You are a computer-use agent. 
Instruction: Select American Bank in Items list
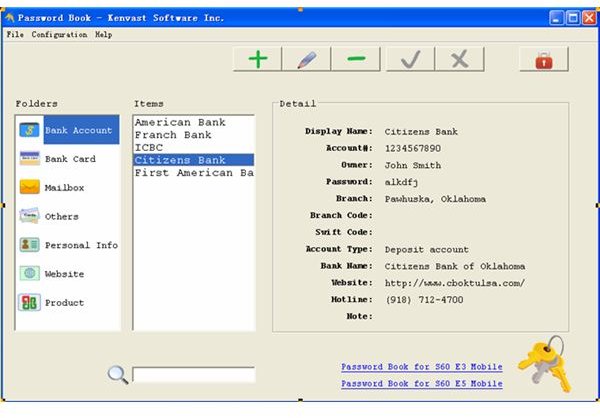(194, 122)
